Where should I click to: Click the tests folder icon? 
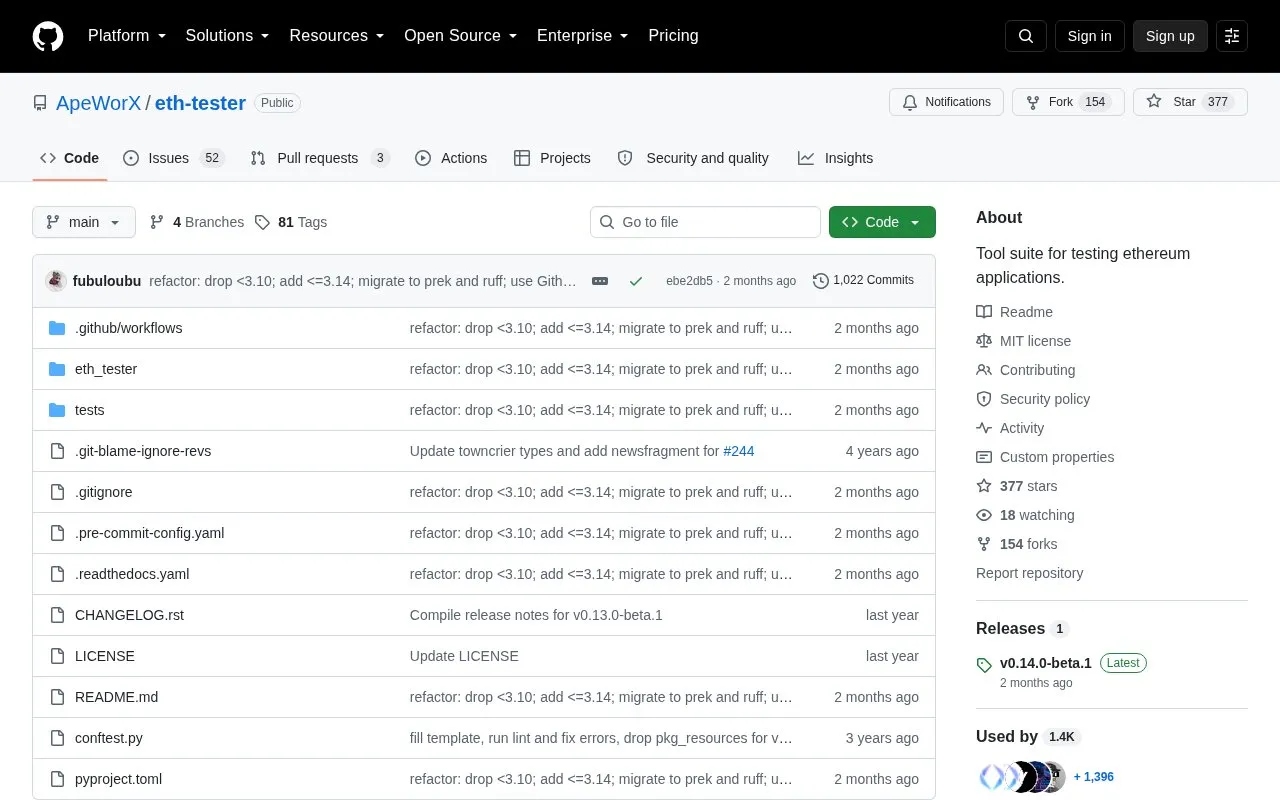(57, 410)
